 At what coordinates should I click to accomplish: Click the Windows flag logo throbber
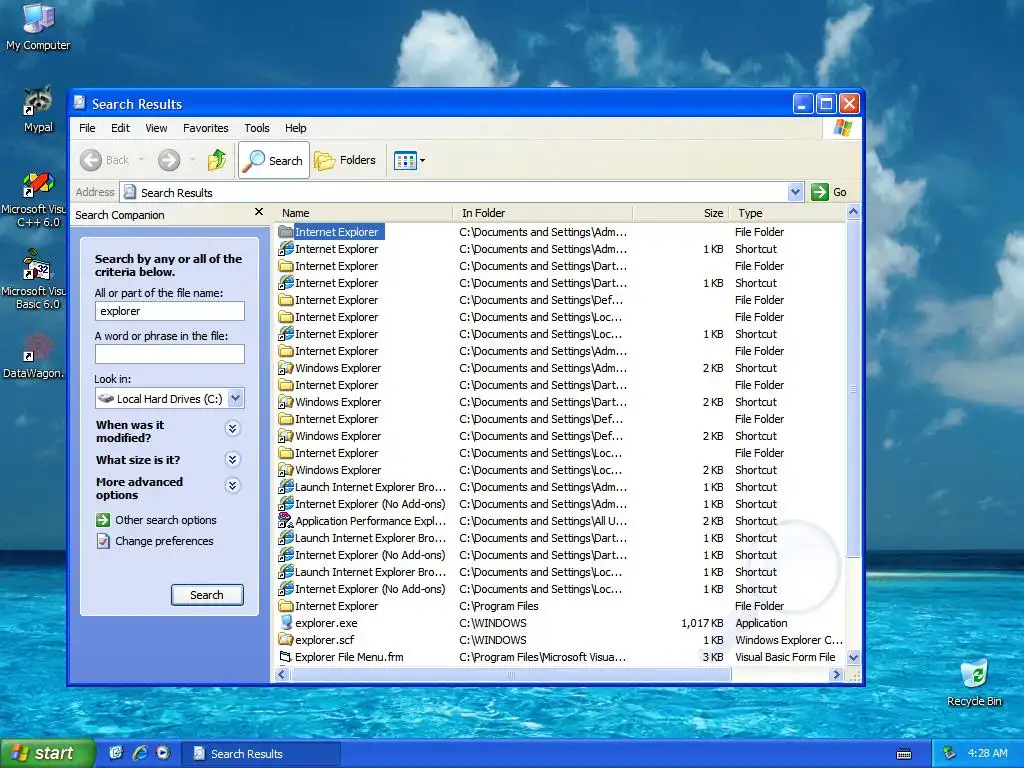pos(842,128)
